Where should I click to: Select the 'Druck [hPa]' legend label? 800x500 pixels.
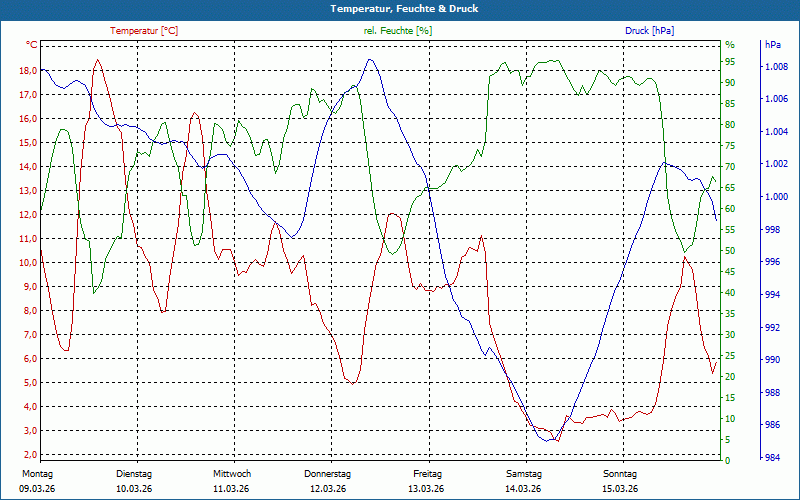(x=649, y=31)
